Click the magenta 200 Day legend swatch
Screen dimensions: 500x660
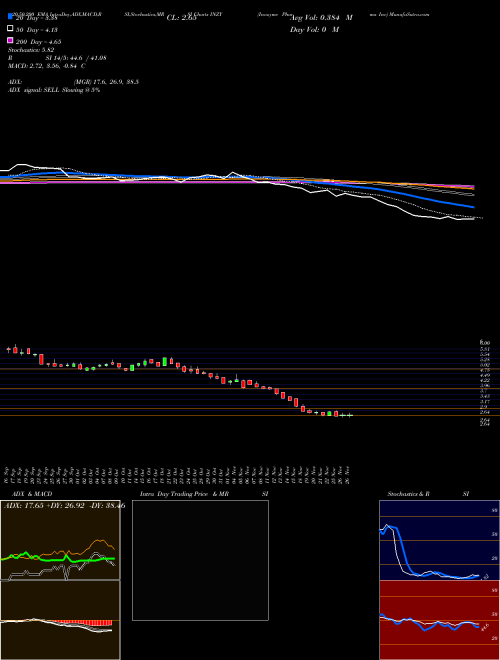(x=10, y=40)
